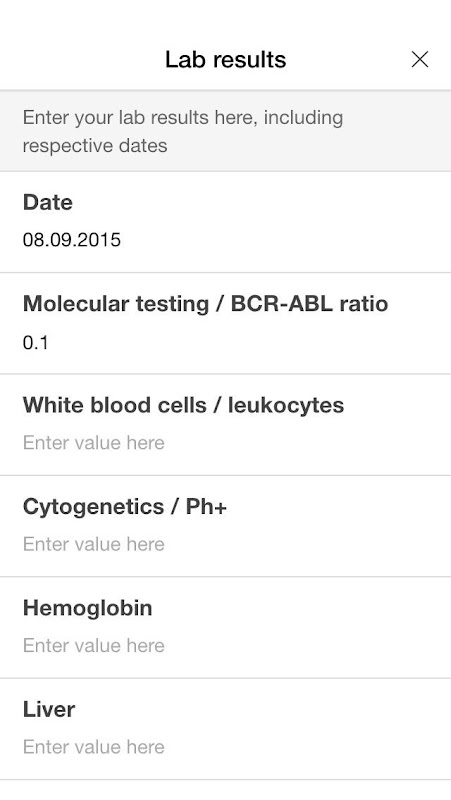Tap the "Ph+" text in label

pos(206,507)
